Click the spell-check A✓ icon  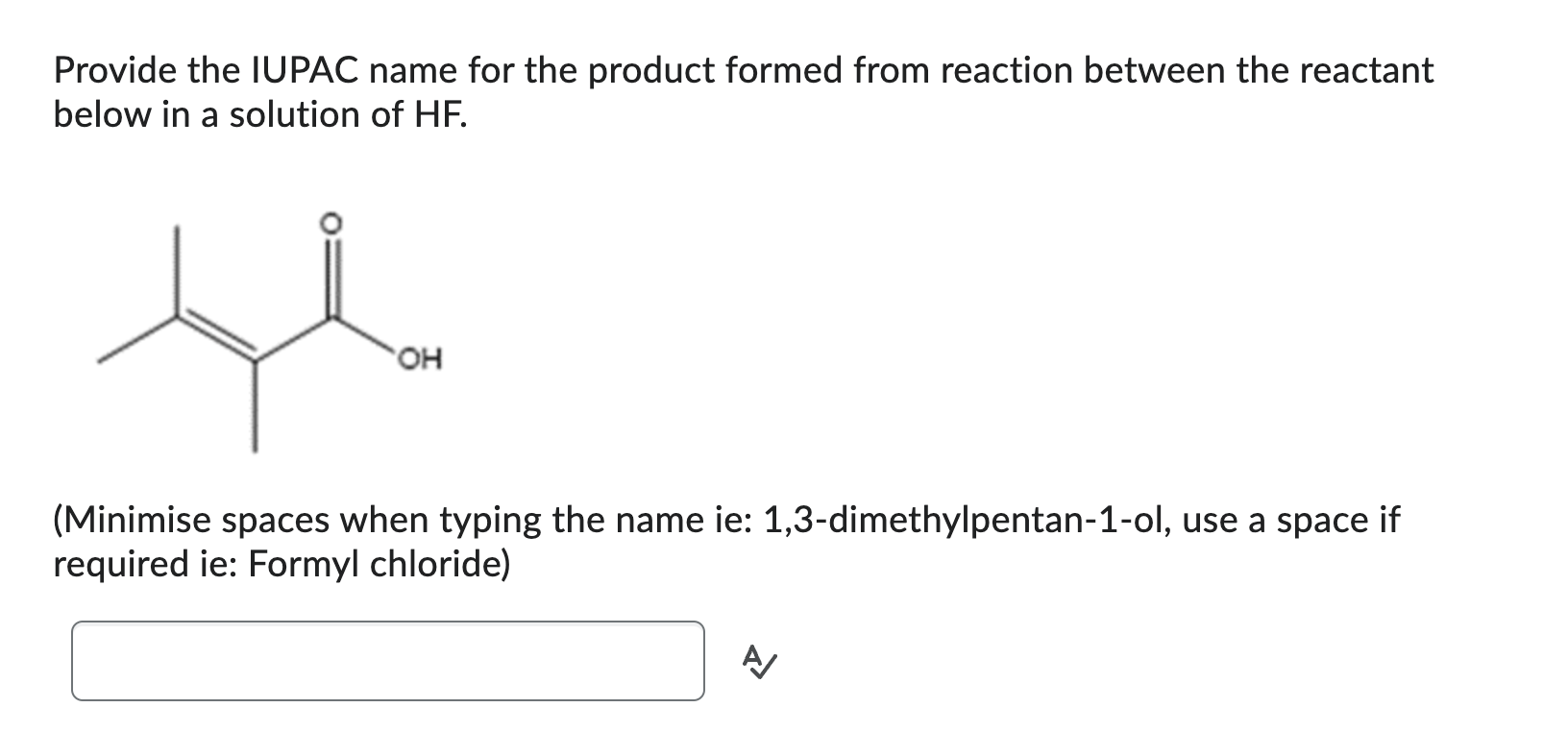(758, 661)
